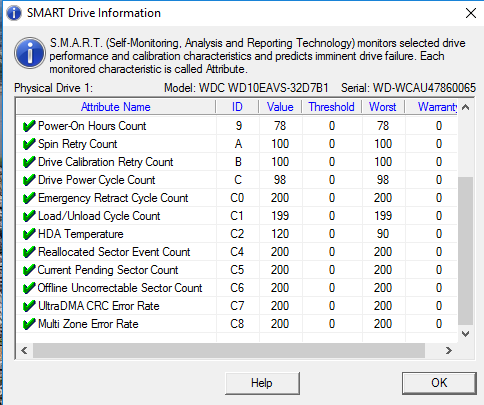
Task: Click the scroll down arrow of the list
Action: pyautogui.click(x=466, y=334)
